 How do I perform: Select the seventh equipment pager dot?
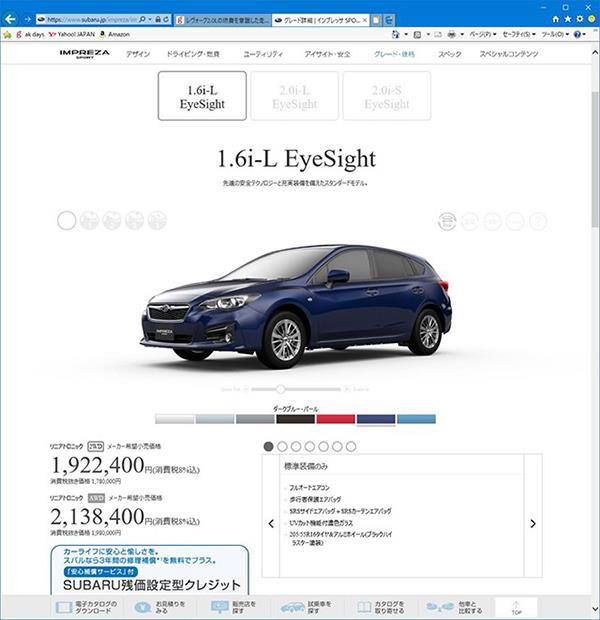tap(351, 446)
